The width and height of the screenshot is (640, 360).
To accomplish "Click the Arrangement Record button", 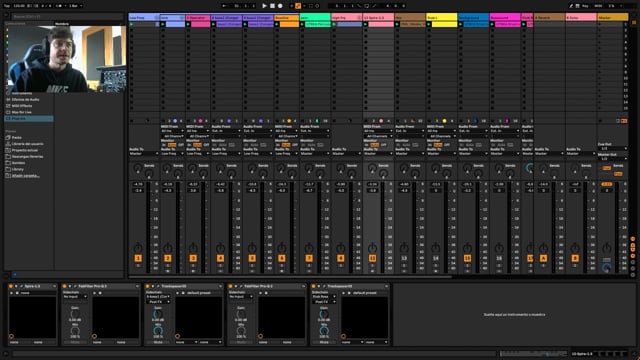I will tap(280, 6).
